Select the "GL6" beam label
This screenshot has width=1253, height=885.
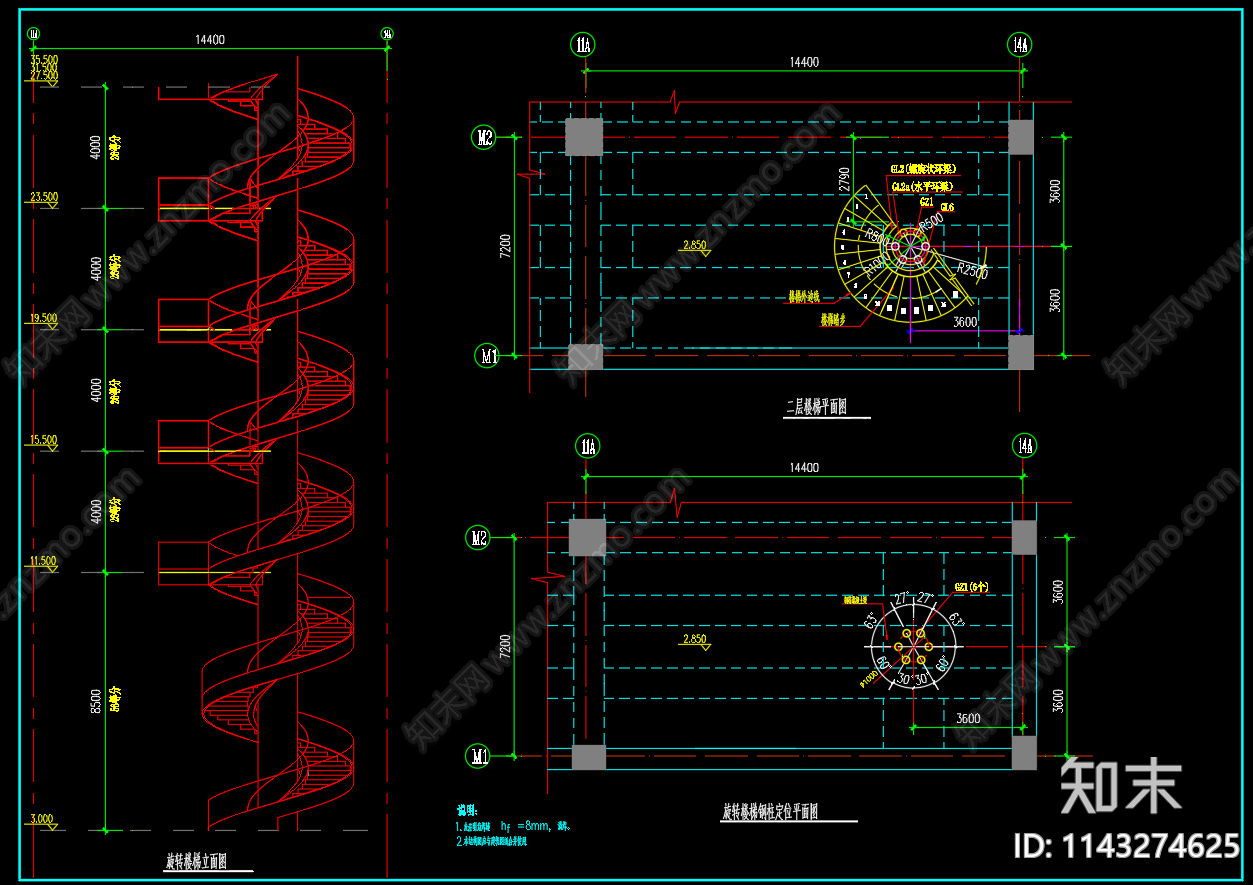click(946, 207)
